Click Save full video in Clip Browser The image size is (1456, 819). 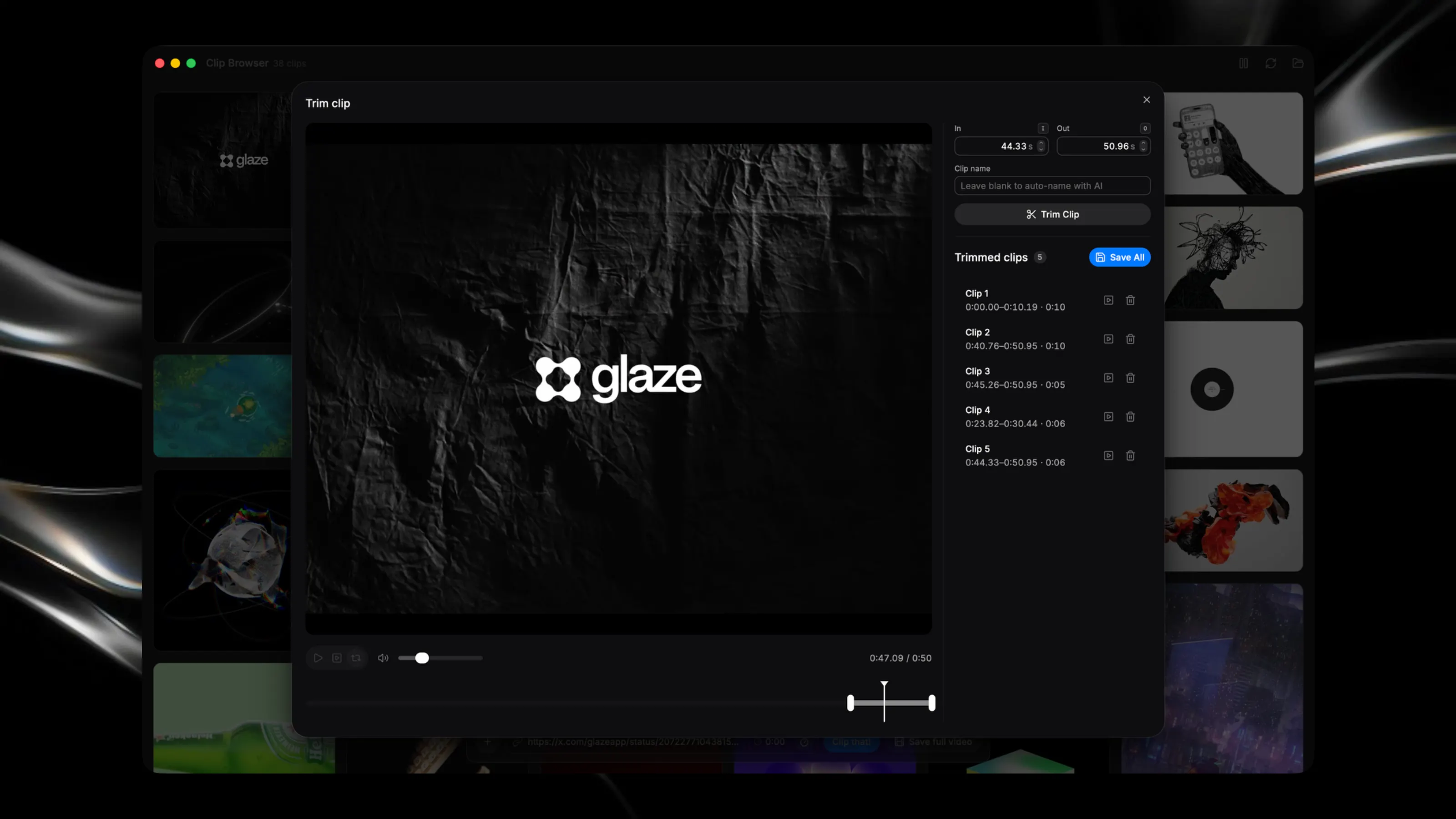934,742
